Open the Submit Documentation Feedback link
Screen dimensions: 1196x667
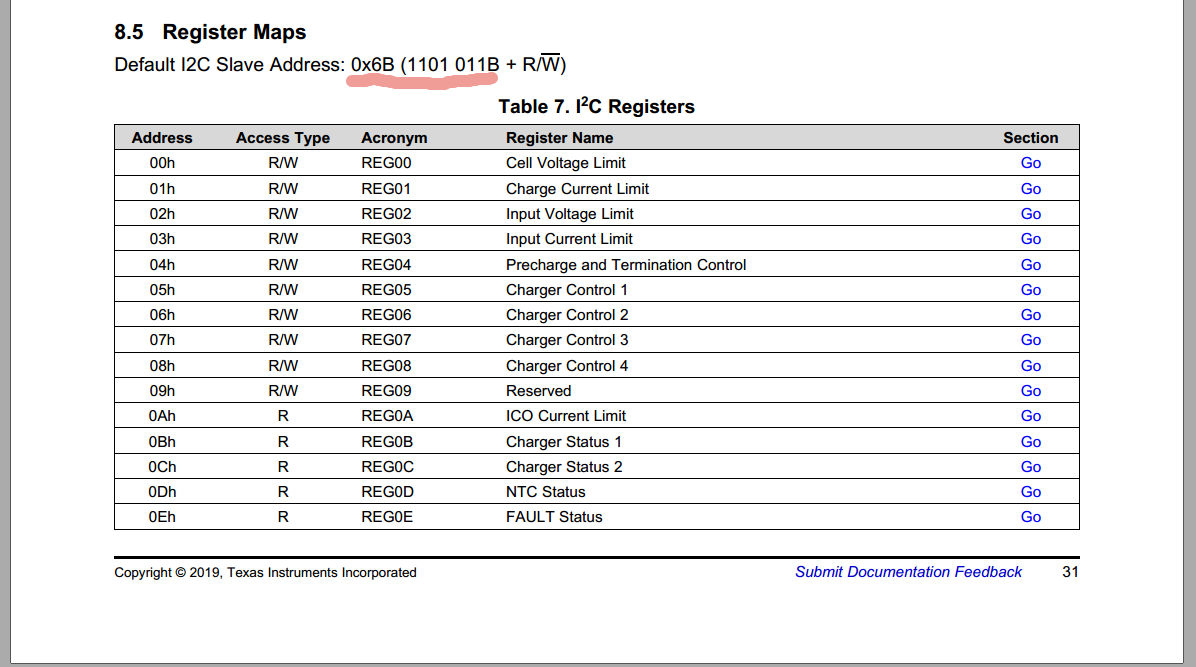click(908, 571)
